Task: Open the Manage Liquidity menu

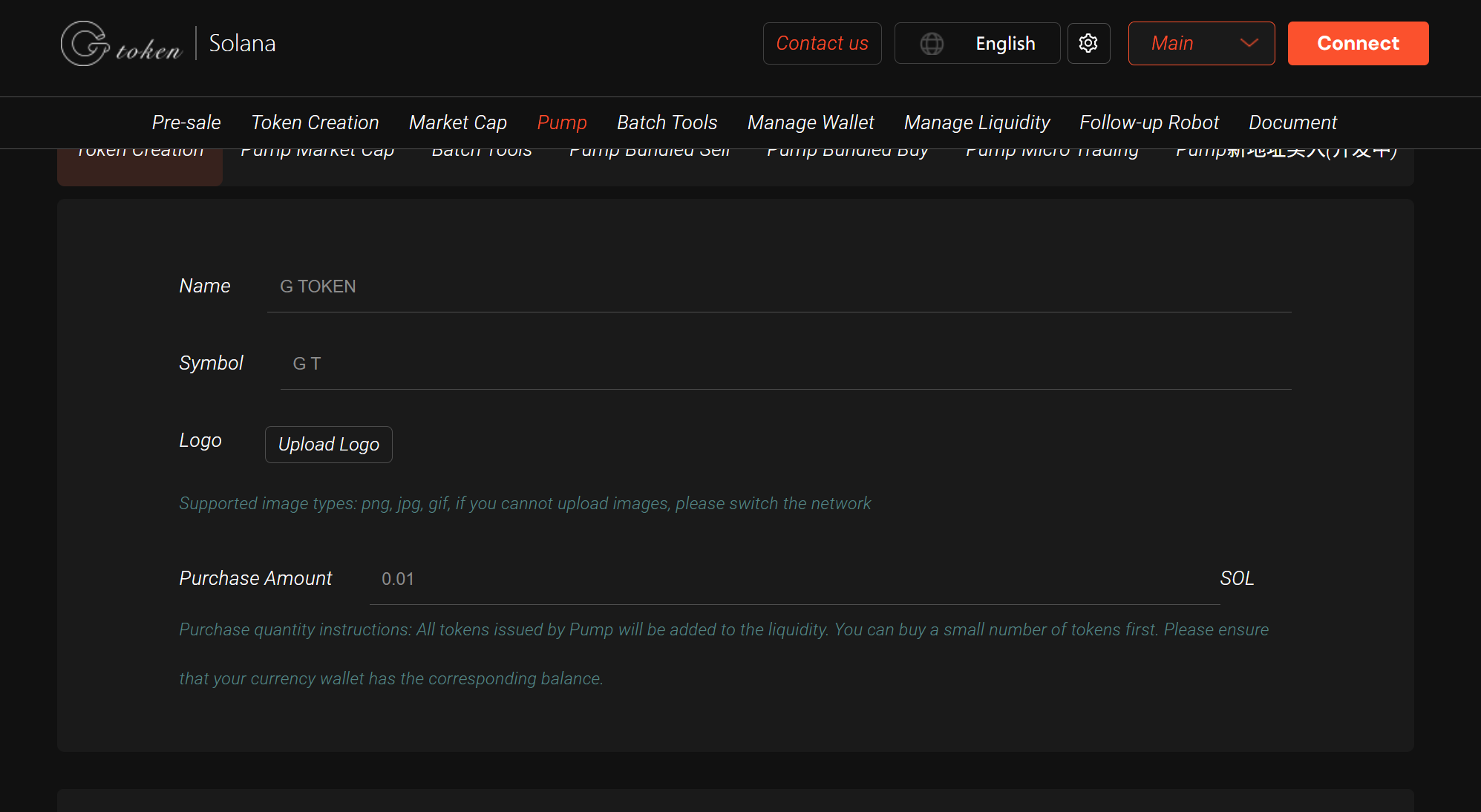Action: point(977,122)
